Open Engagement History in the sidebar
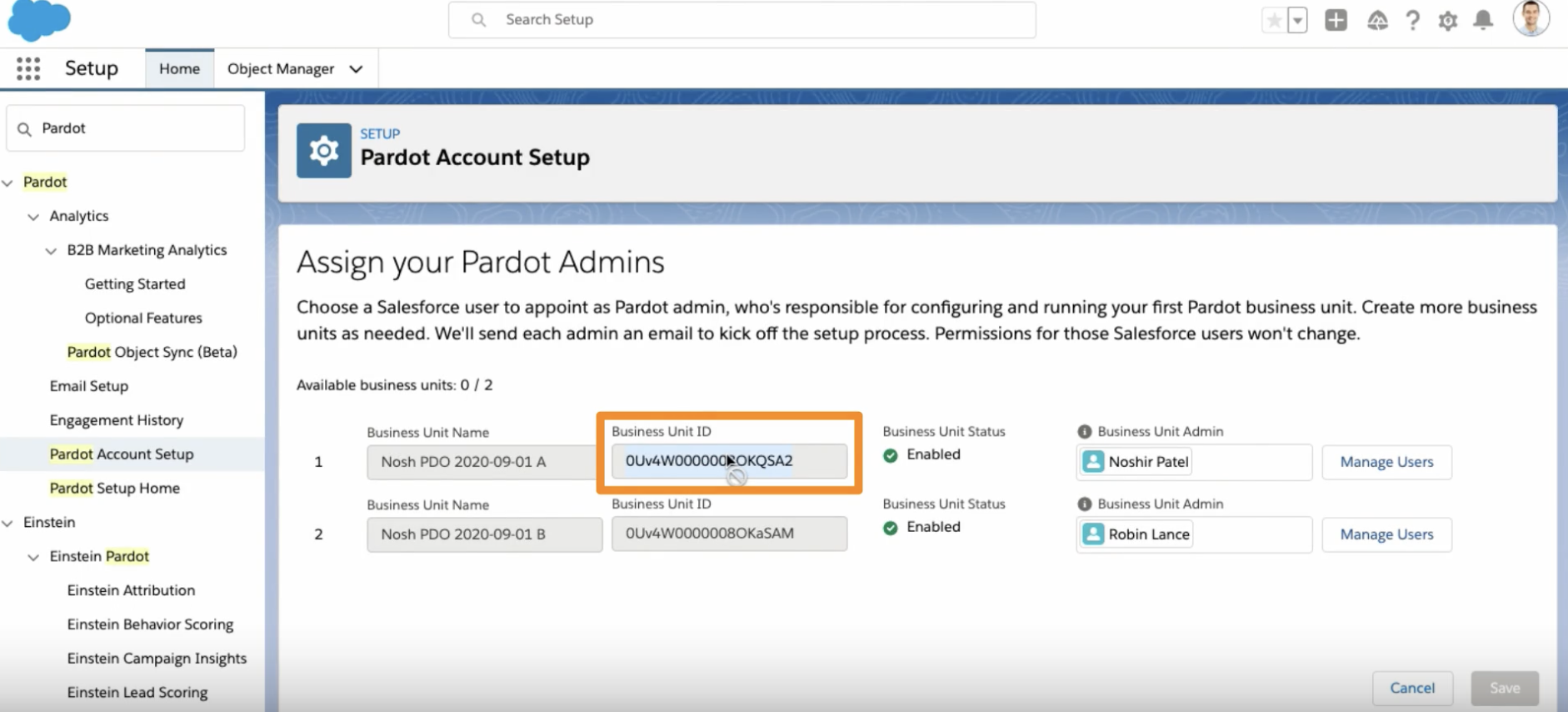The height and width of the screenshot is (712, 1568). pyautogui.click(x=116, y=420)
